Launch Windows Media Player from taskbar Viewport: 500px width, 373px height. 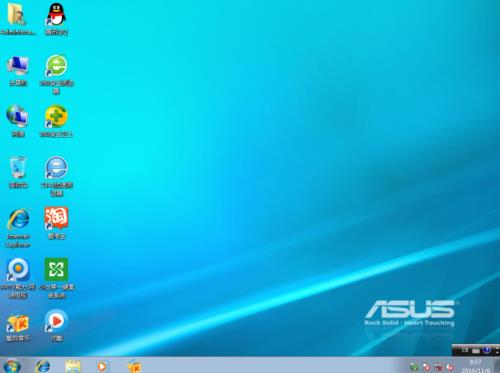[x=102, y=367]
